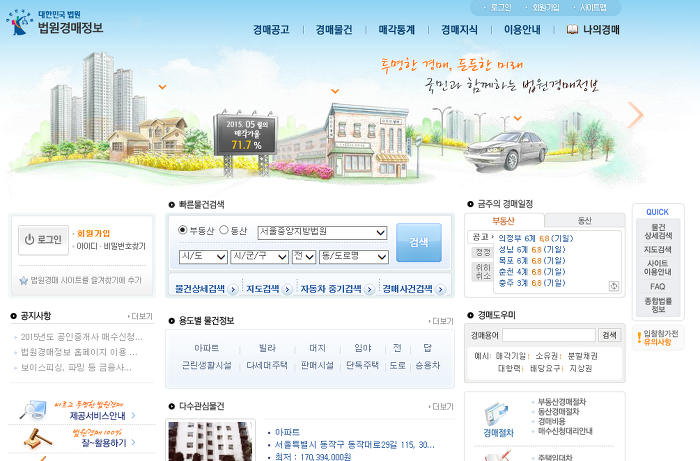Click the 경매용어 search input field
This screenshot has height=461, width=700.
[549, 335]
